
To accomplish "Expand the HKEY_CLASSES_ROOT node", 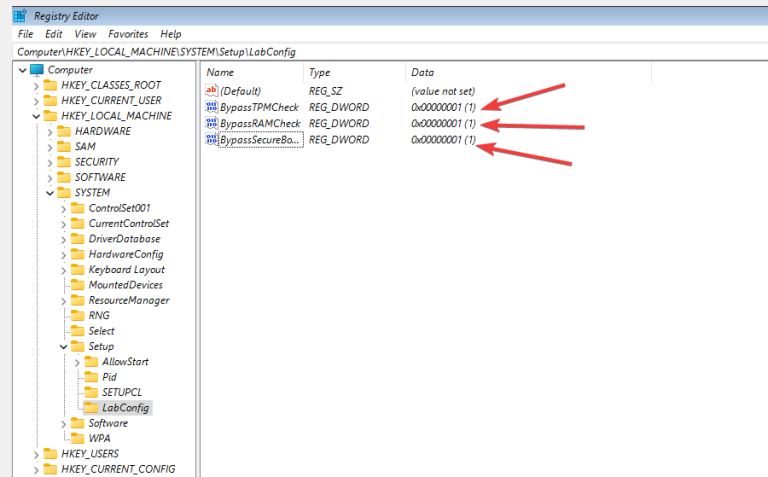I will pyautogui.click(x=36, y=86).
